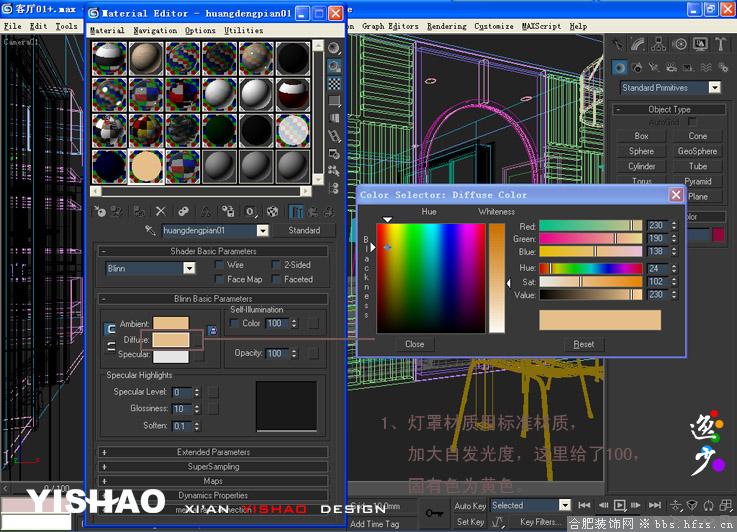
Task: Click the Play Animation button
Action: (x=619, y=505)
